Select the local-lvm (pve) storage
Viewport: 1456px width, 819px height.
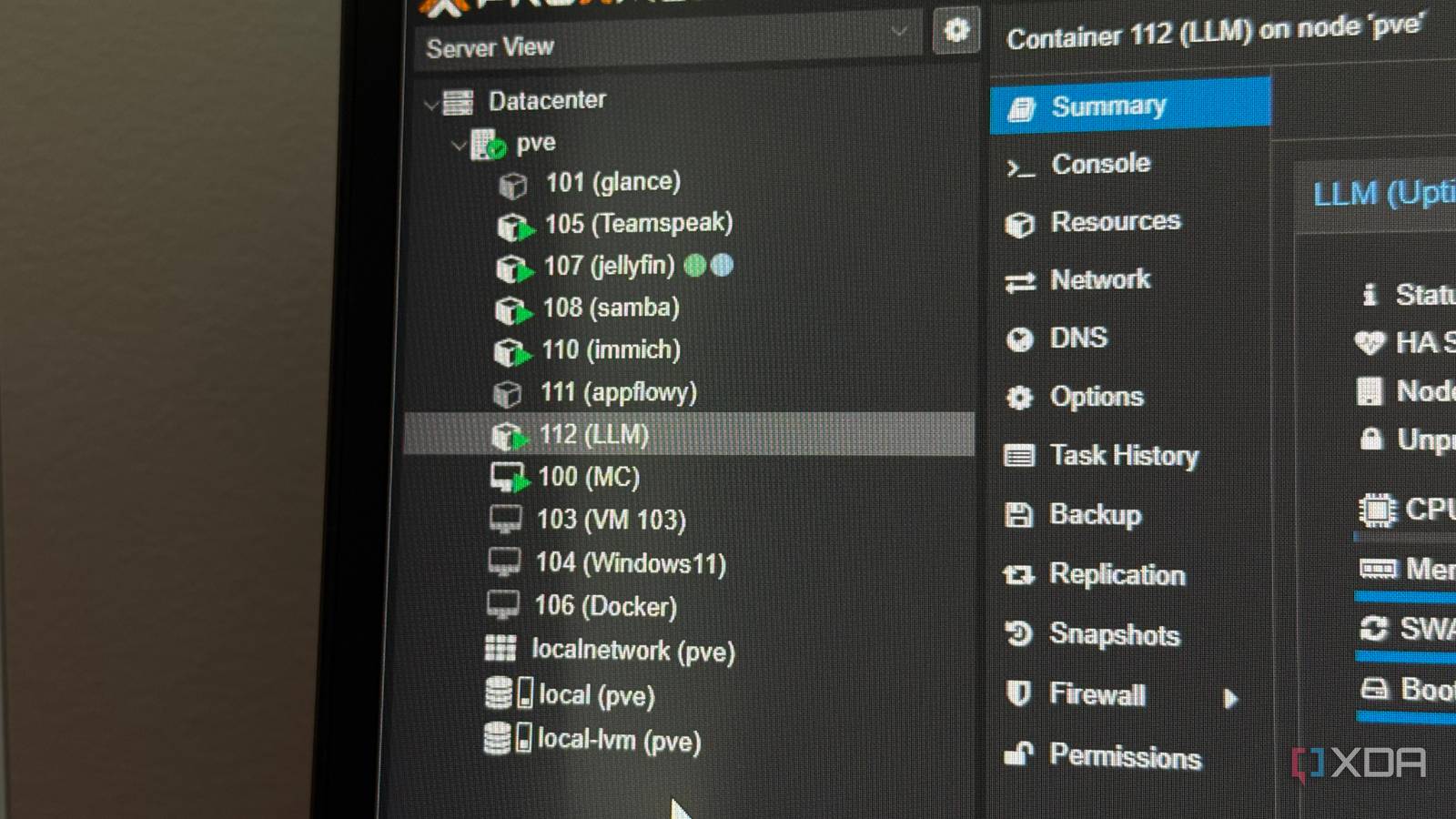[x=619, y=740]
